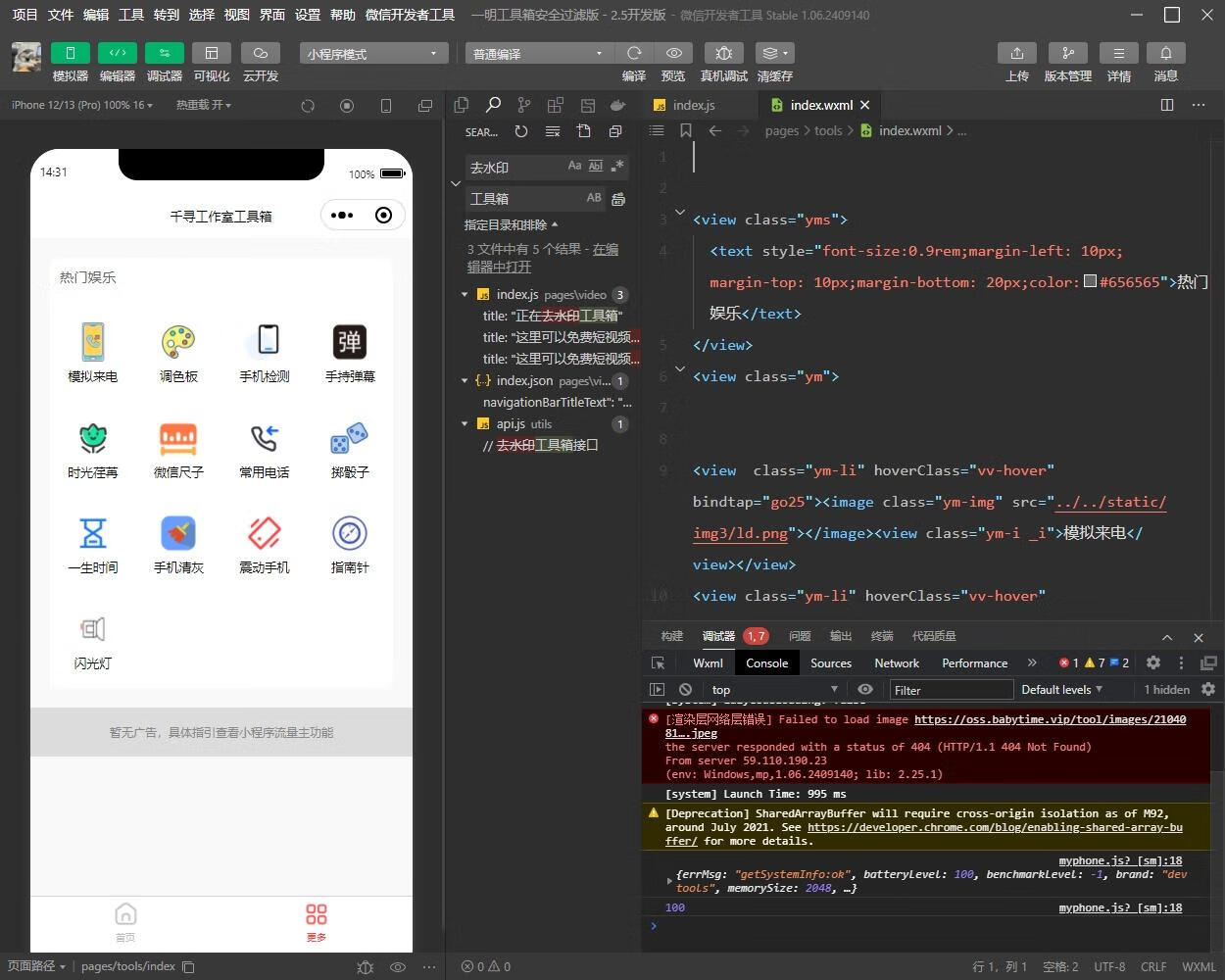Open the extensions sidebar icon

coord(556,105)
